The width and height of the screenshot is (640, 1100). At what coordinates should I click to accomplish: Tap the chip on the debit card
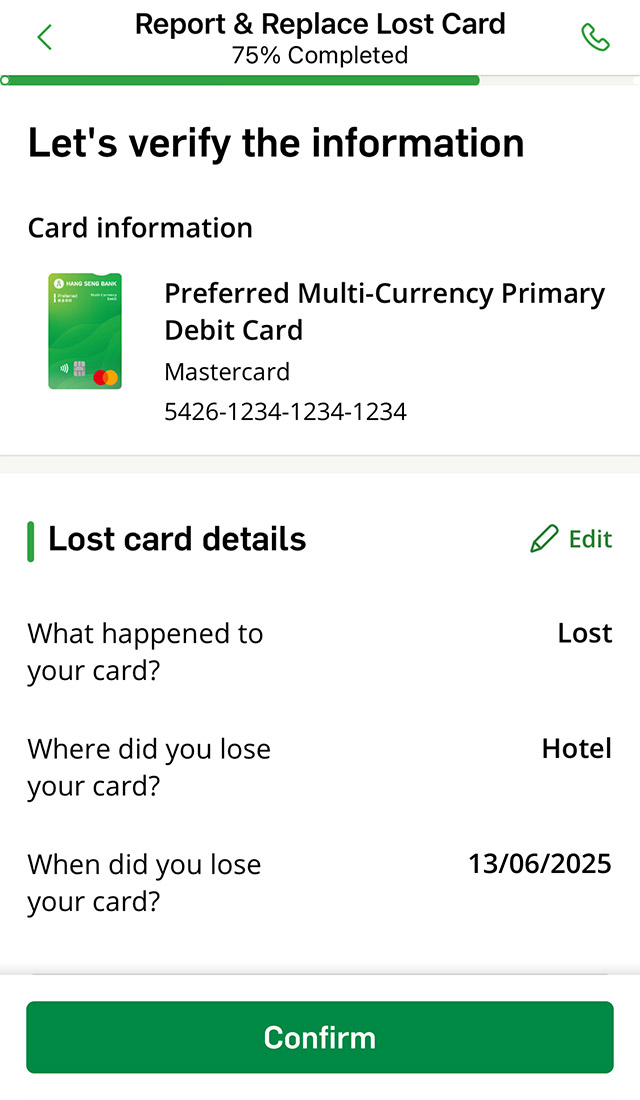(78, 368)
